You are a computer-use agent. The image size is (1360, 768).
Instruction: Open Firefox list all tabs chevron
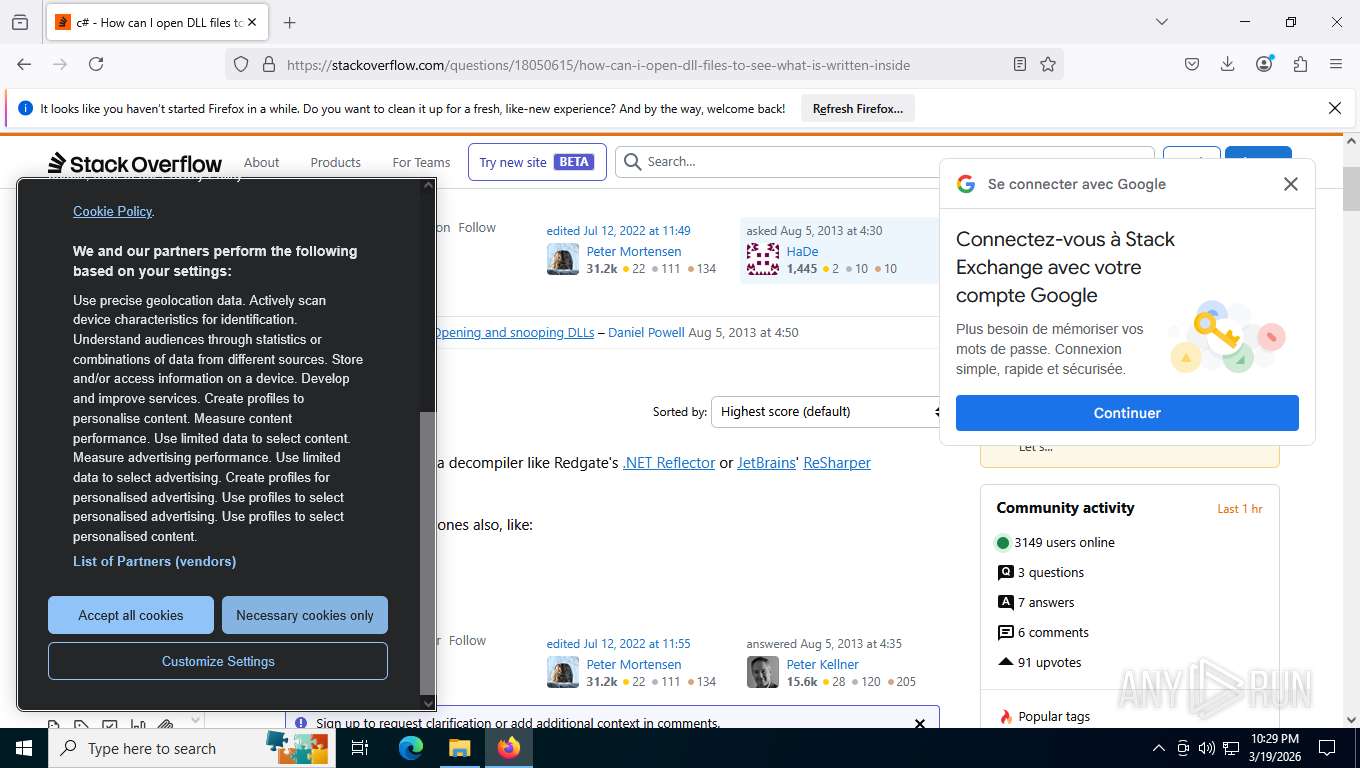[x=1161, y=22]
